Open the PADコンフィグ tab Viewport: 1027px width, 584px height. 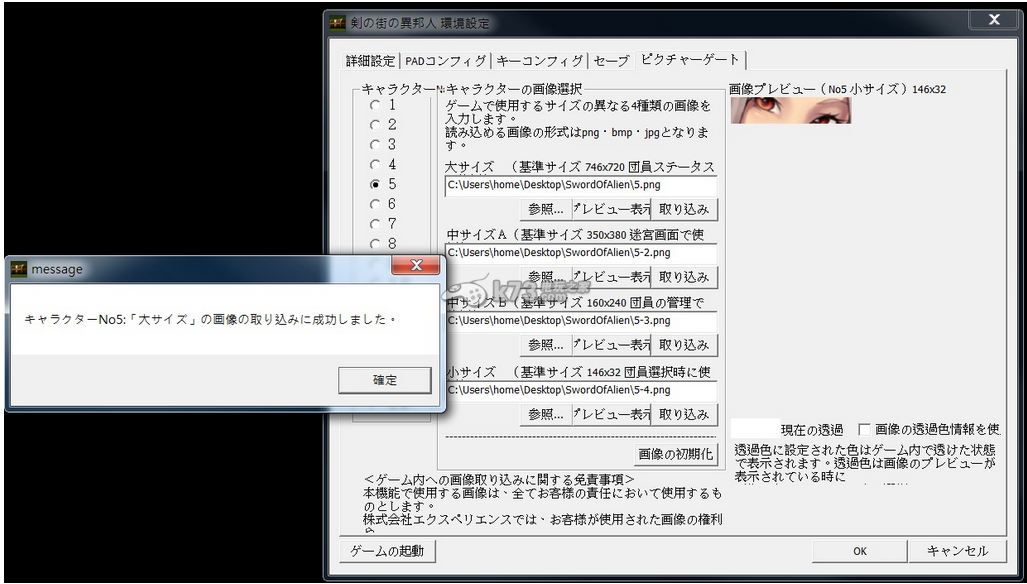click(x=445, y=61)
